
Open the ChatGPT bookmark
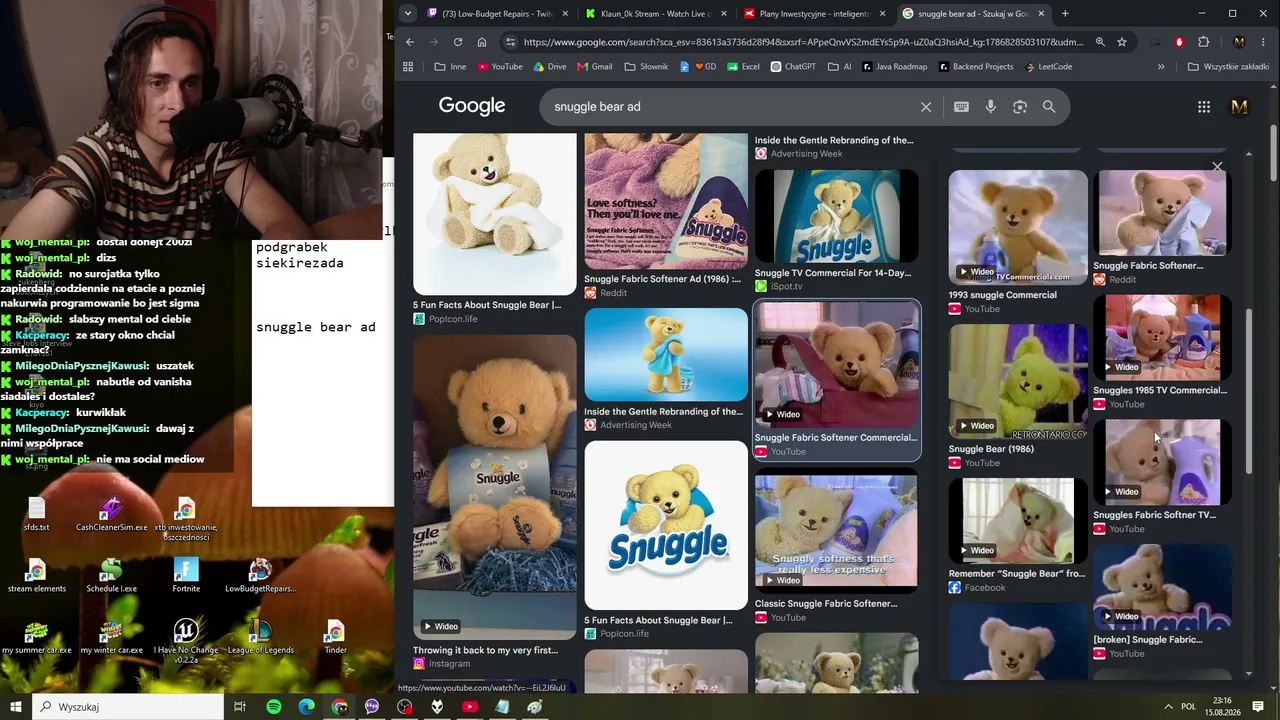click(793, 67)
